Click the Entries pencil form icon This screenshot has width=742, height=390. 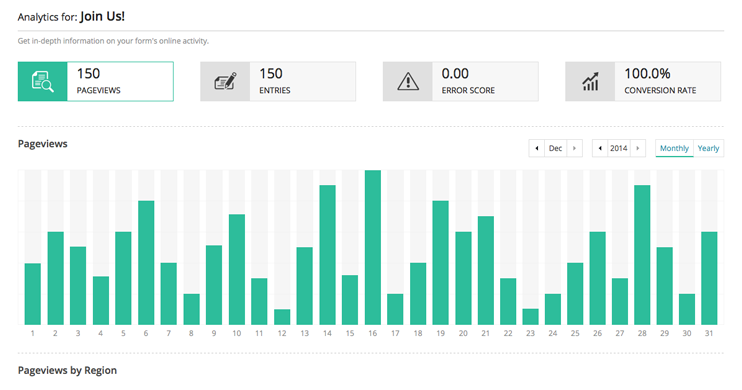(225, 81)
